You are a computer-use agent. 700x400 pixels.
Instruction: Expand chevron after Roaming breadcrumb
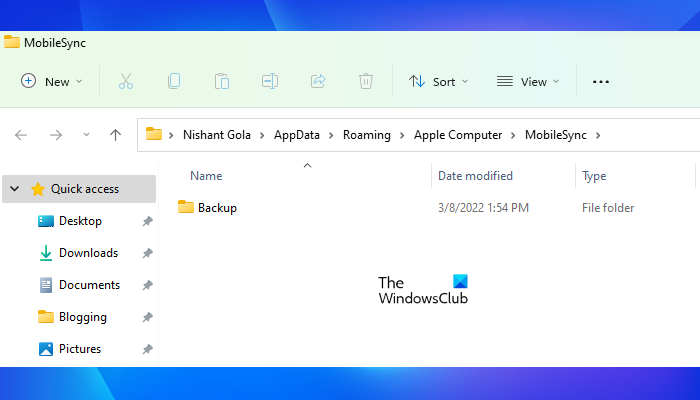(402, 135)
